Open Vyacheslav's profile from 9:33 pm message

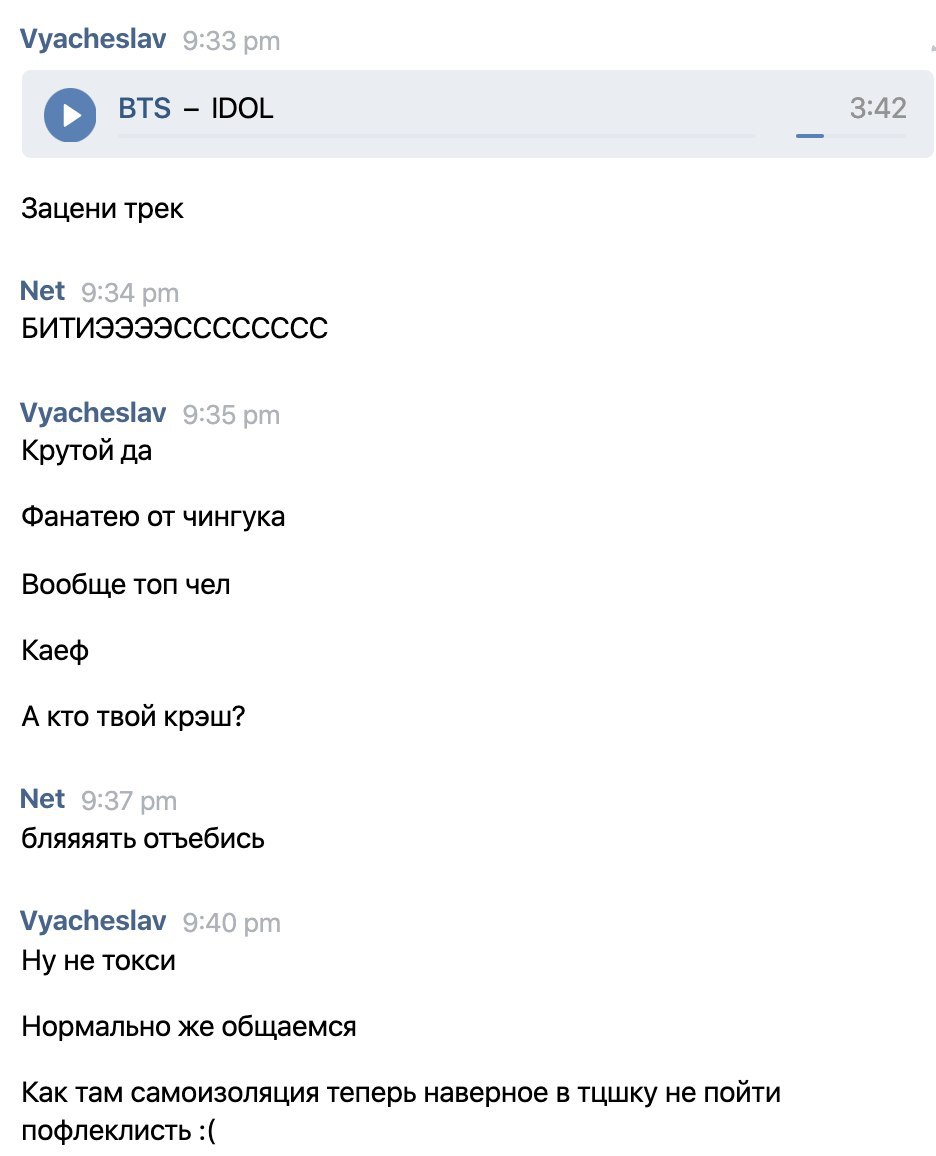click(x=93, y=39)
